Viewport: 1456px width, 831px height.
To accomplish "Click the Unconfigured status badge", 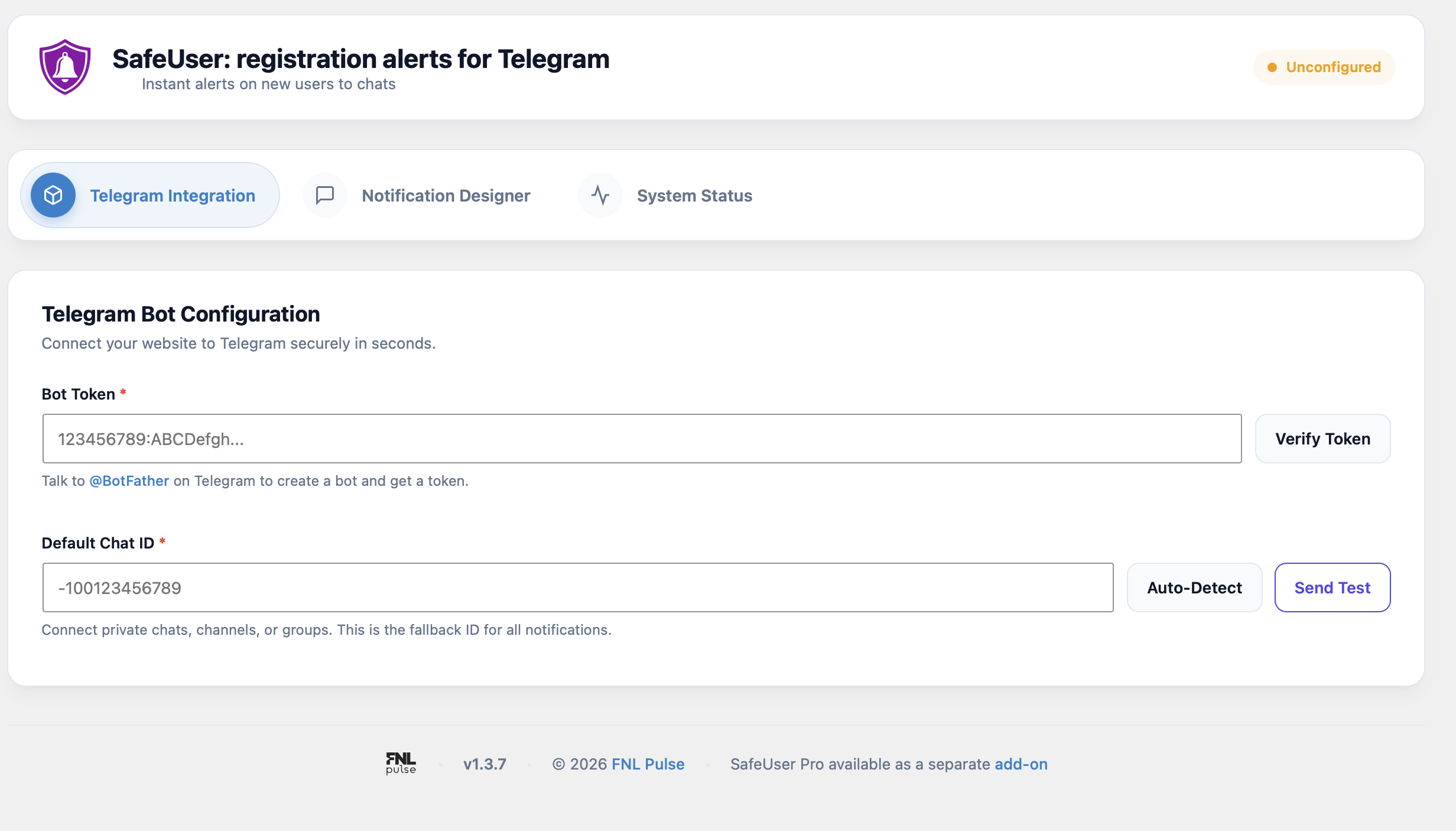I will click(1324, 67).
